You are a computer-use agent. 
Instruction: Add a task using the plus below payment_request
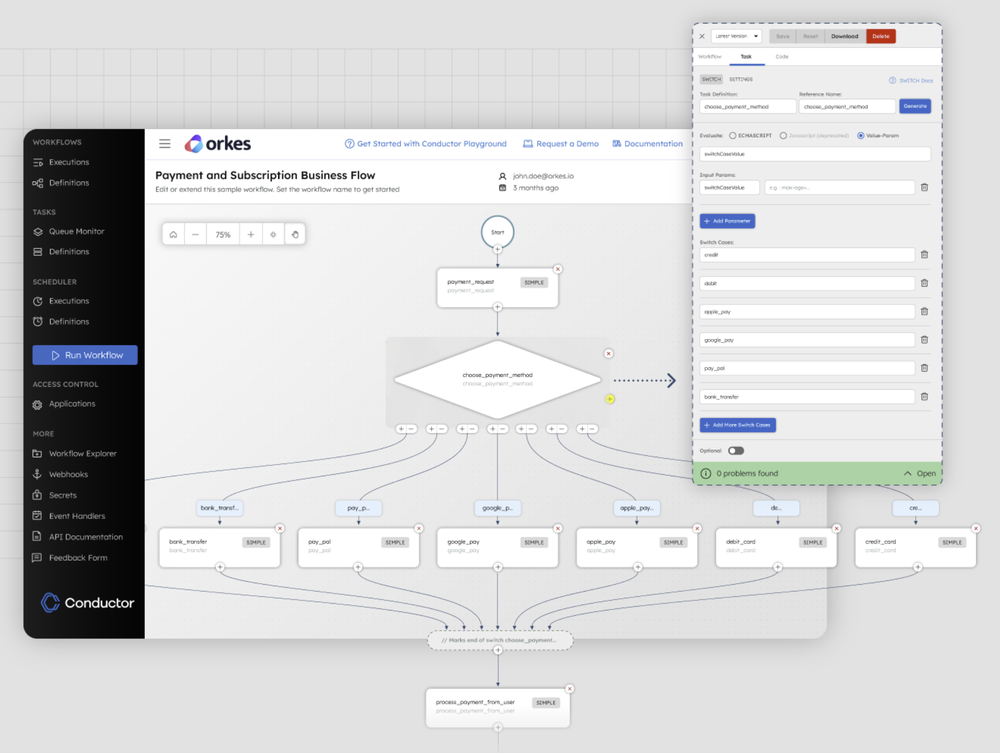497,307
